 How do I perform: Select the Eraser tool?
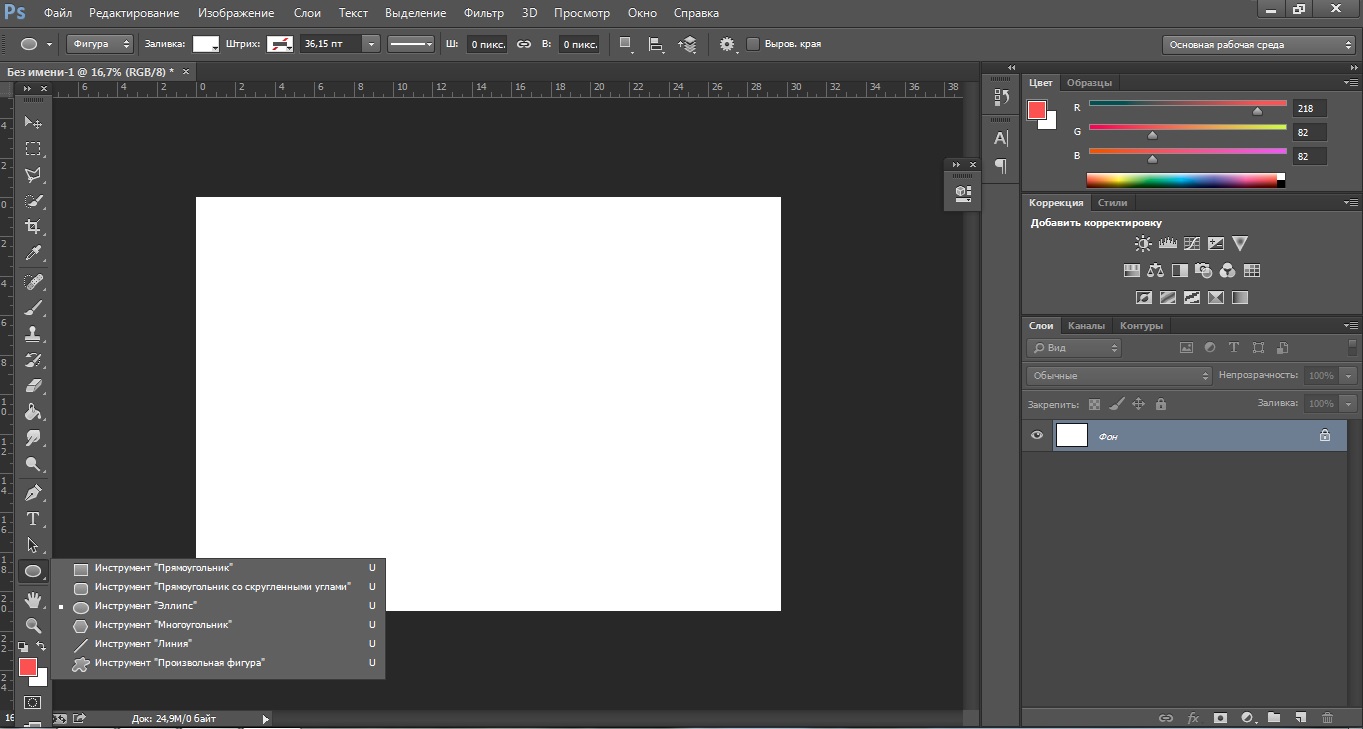[x=33, y=386]
